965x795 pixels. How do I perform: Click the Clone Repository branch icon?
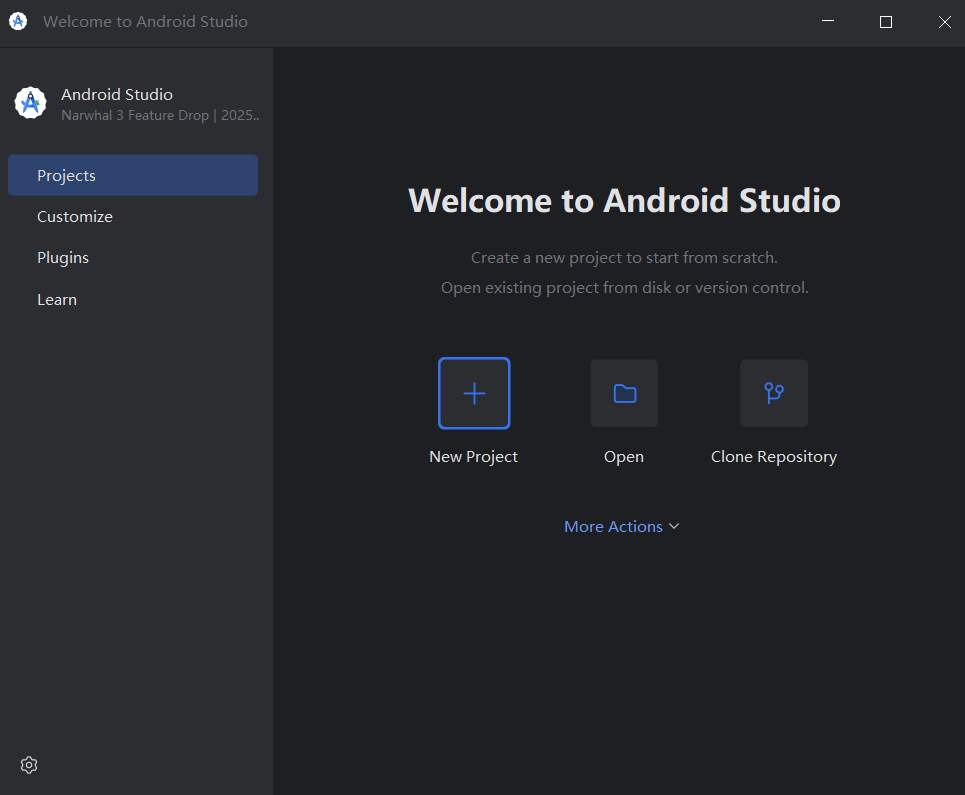pos(774,393)
